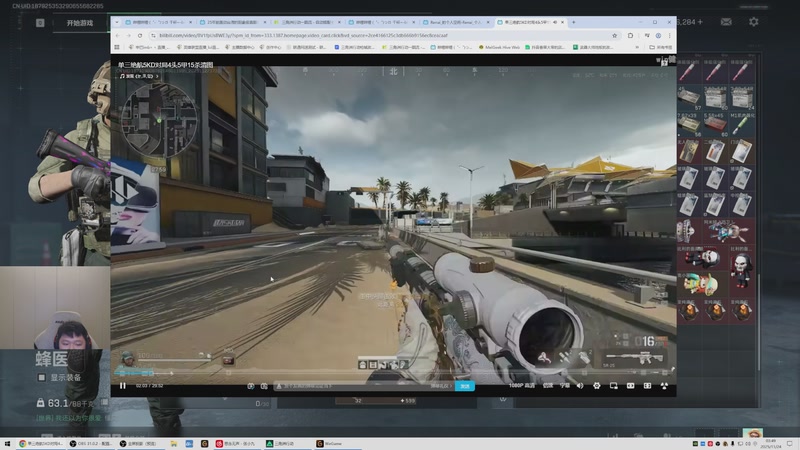Pause the Bilibili video playback
This screenshot has height=450, width=800.
tap(122, 386)
